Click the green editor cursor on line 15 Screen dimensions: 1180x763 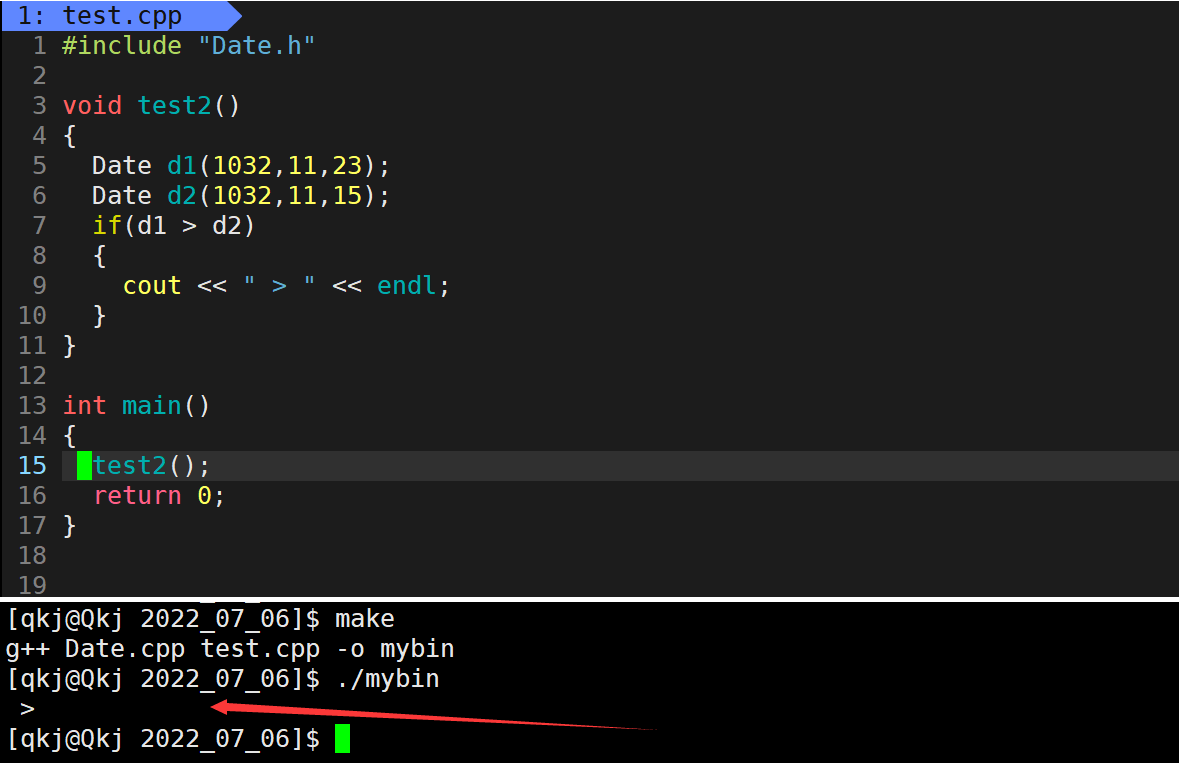click(84, 466)
